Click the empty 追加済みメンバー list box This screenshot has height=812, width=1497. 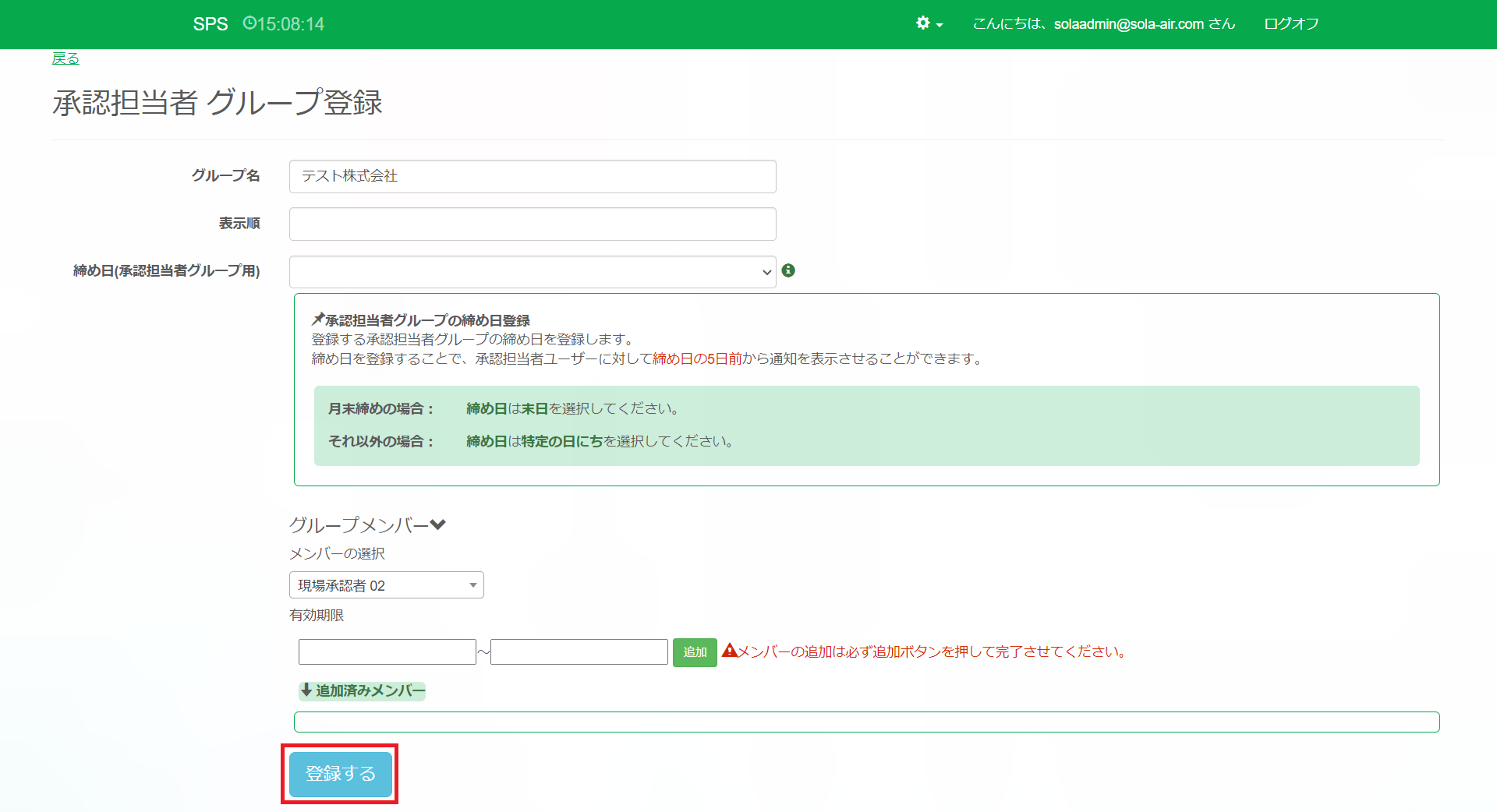(866, 722)
